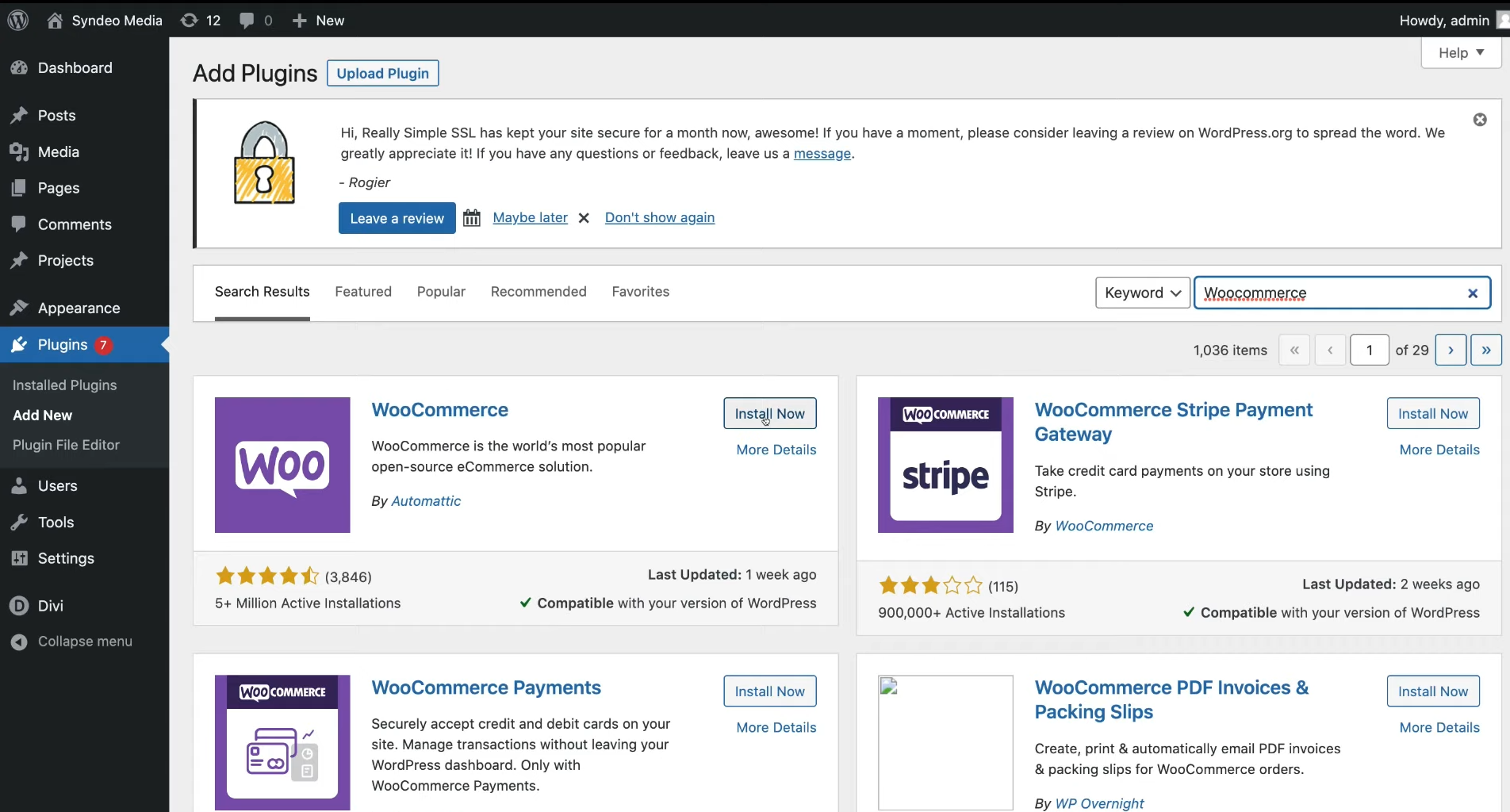
Task: Switch to the Favorites tab
Action: (x=641, y=292)
